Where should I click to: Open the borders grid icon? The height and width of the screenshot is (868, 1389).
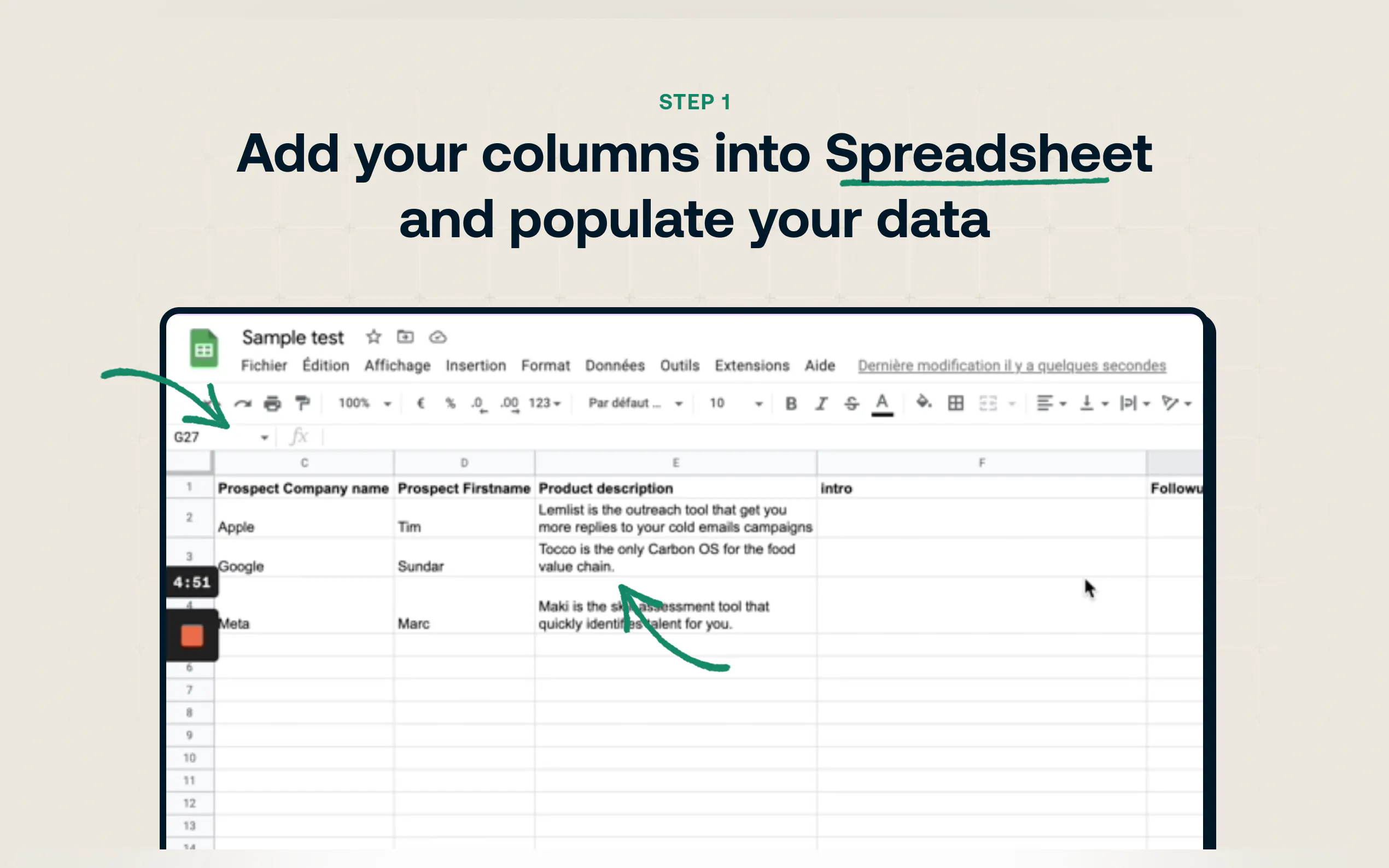(955, 403)
